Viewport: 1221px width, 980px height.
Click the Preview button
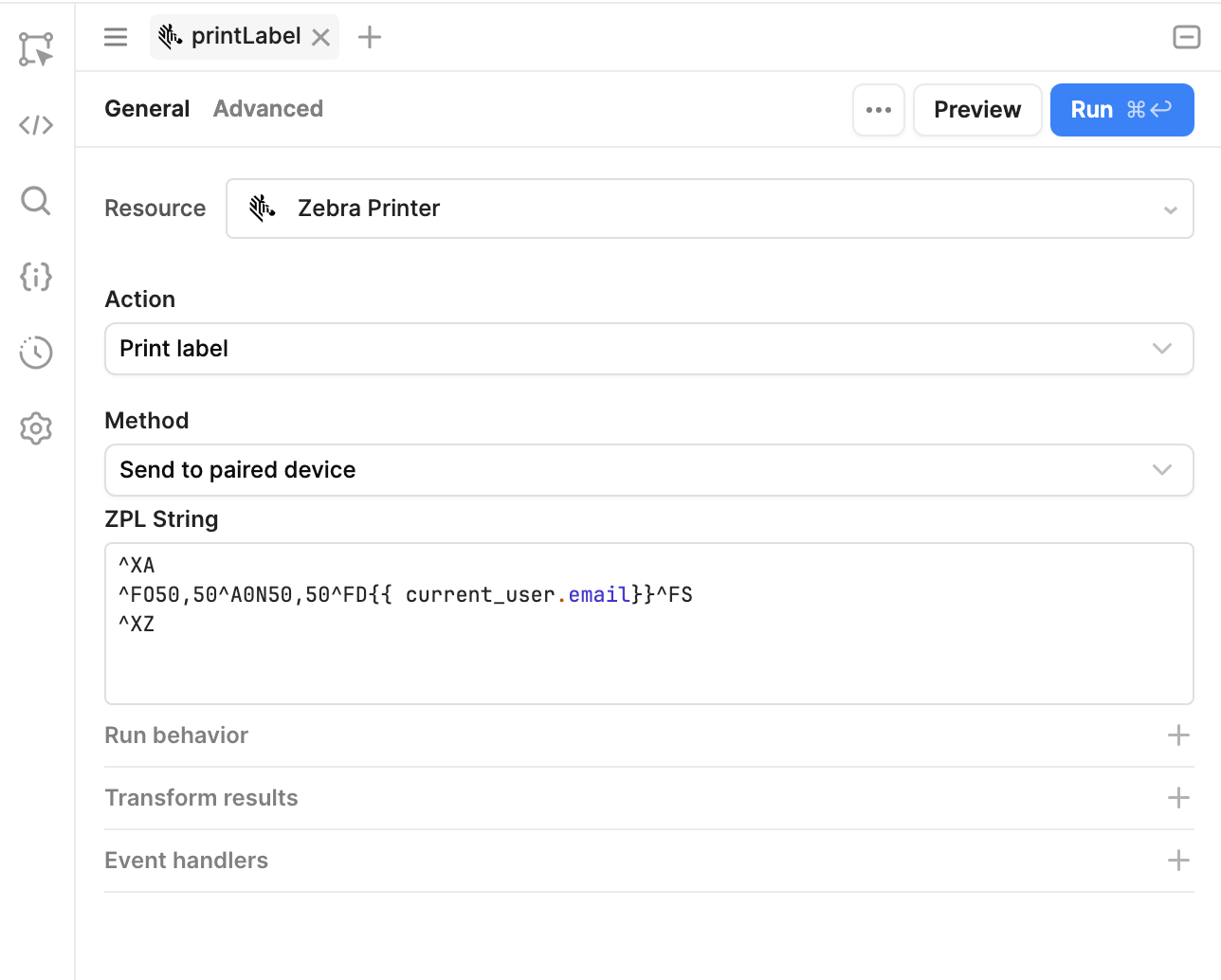[x=977, y=110]
